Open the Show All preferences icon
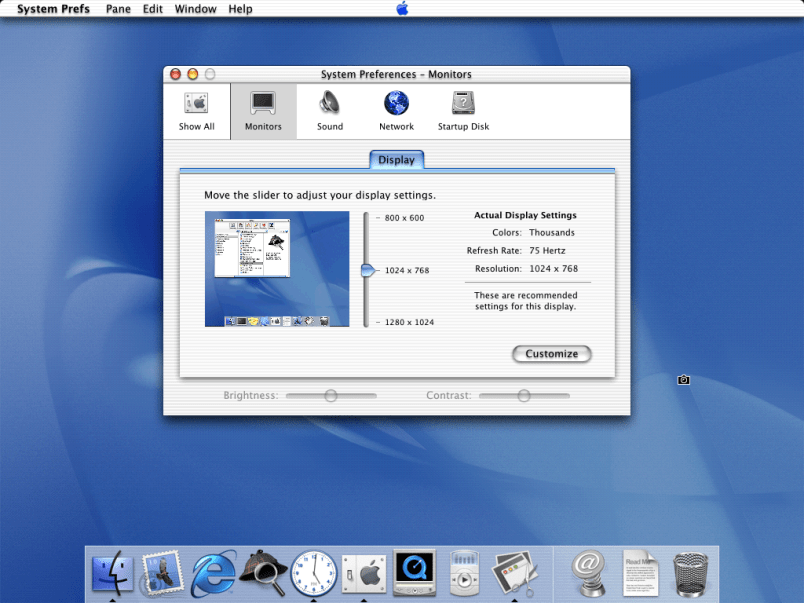The width and height of the screenshot is (804, 603). (x=196, y=110)
